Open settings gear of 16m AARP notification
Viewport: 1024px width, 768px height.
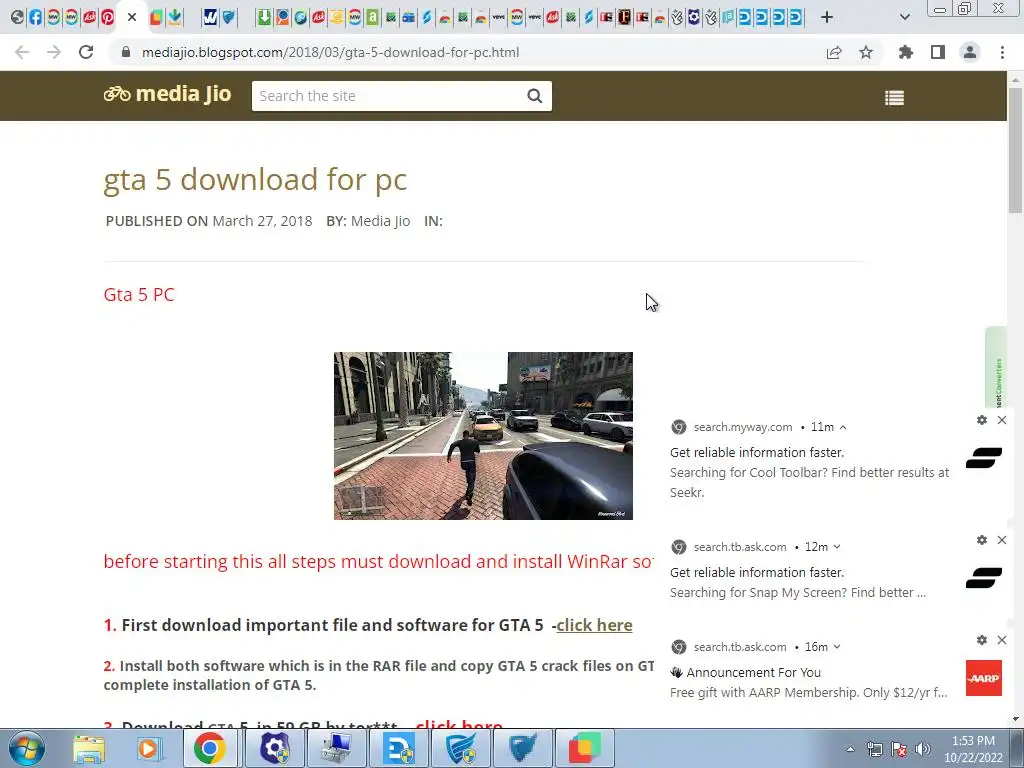[982, 640]
